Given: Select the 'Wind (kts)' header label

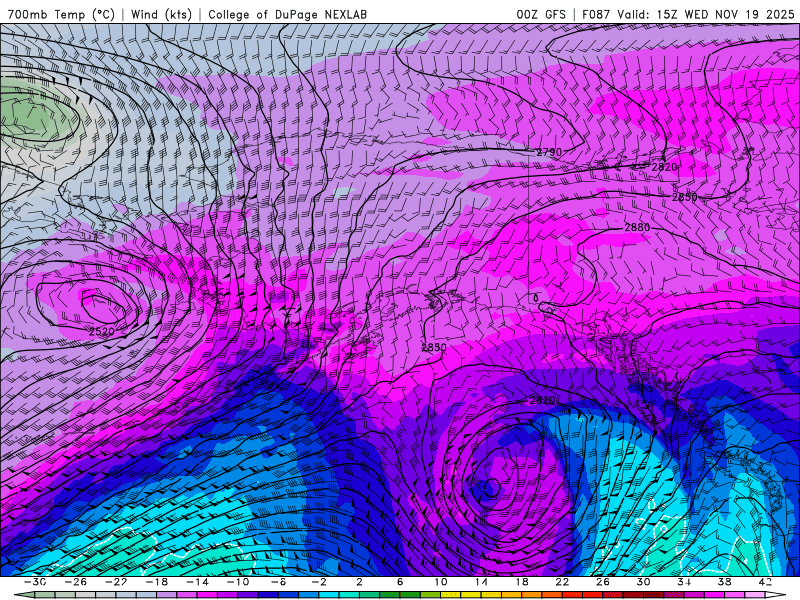Looking at the screenshot, I should click(161, 14).
